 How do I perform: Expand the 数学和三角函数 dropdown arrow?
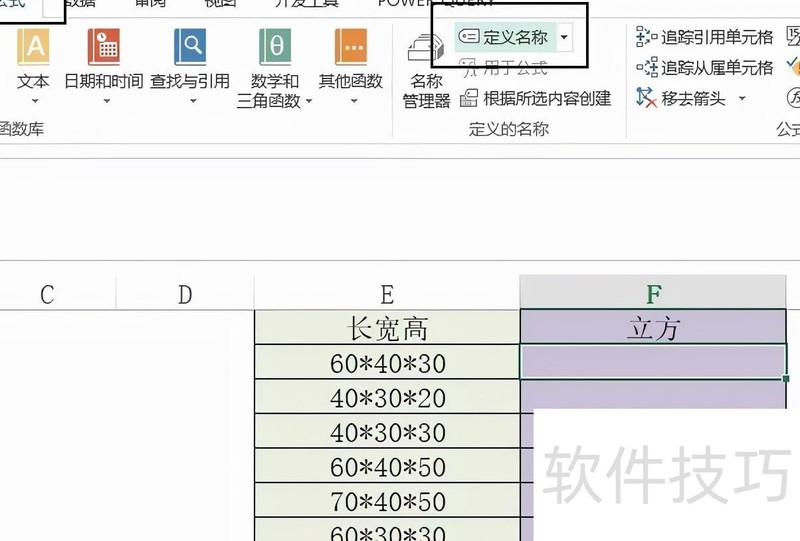pos(309,101)
